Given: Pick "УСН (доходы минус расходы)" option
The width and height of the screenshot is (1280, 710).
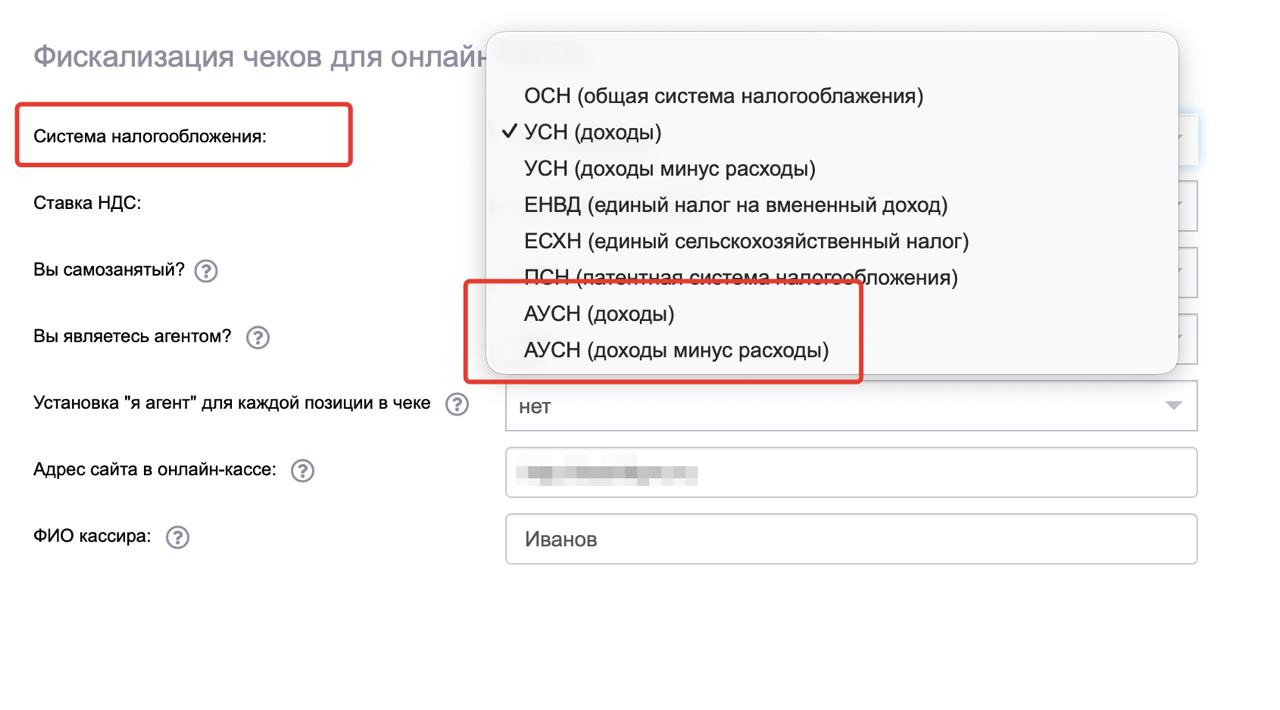Looking at the screenshot, I should coord(669,168).
